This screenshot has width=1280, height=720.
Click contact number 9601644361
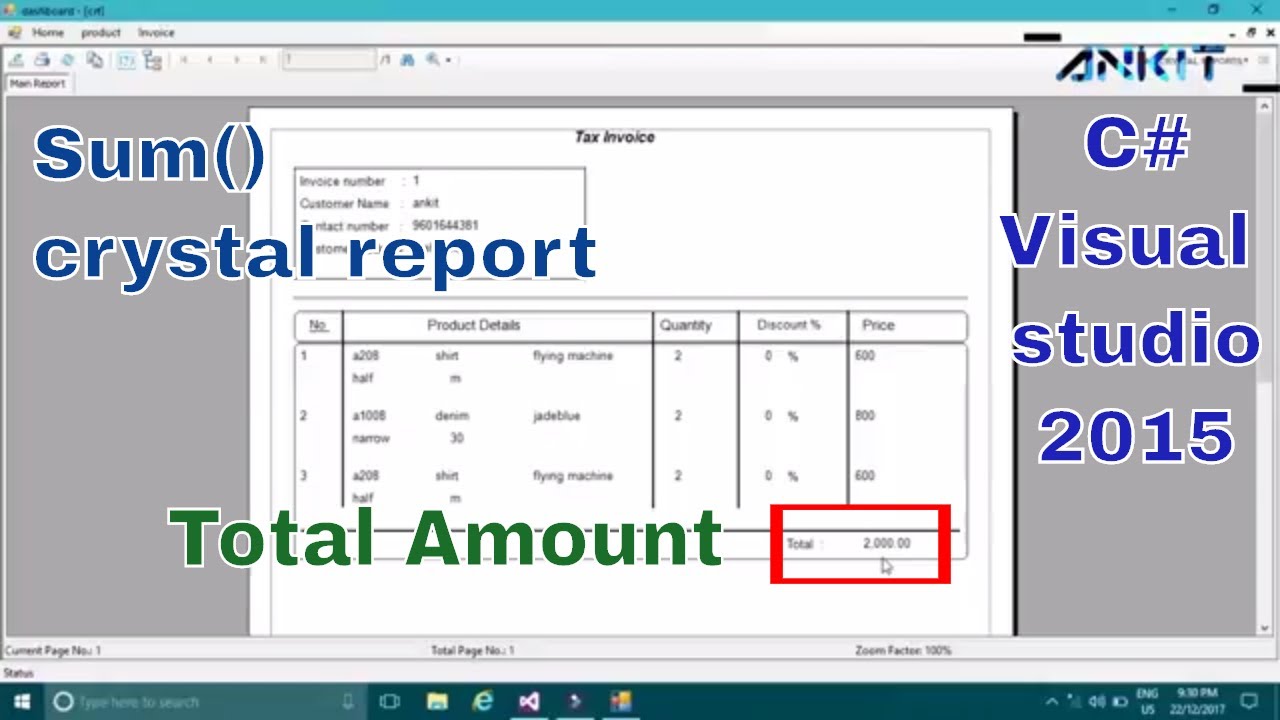445,226
